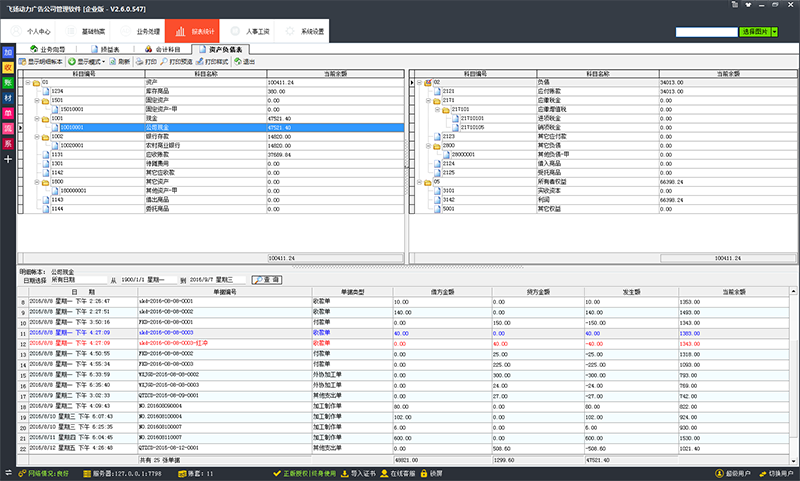Open the green 选择图片 dropdown arrow
The height and width of the screenshot is (481, 800).
[774, 32]
